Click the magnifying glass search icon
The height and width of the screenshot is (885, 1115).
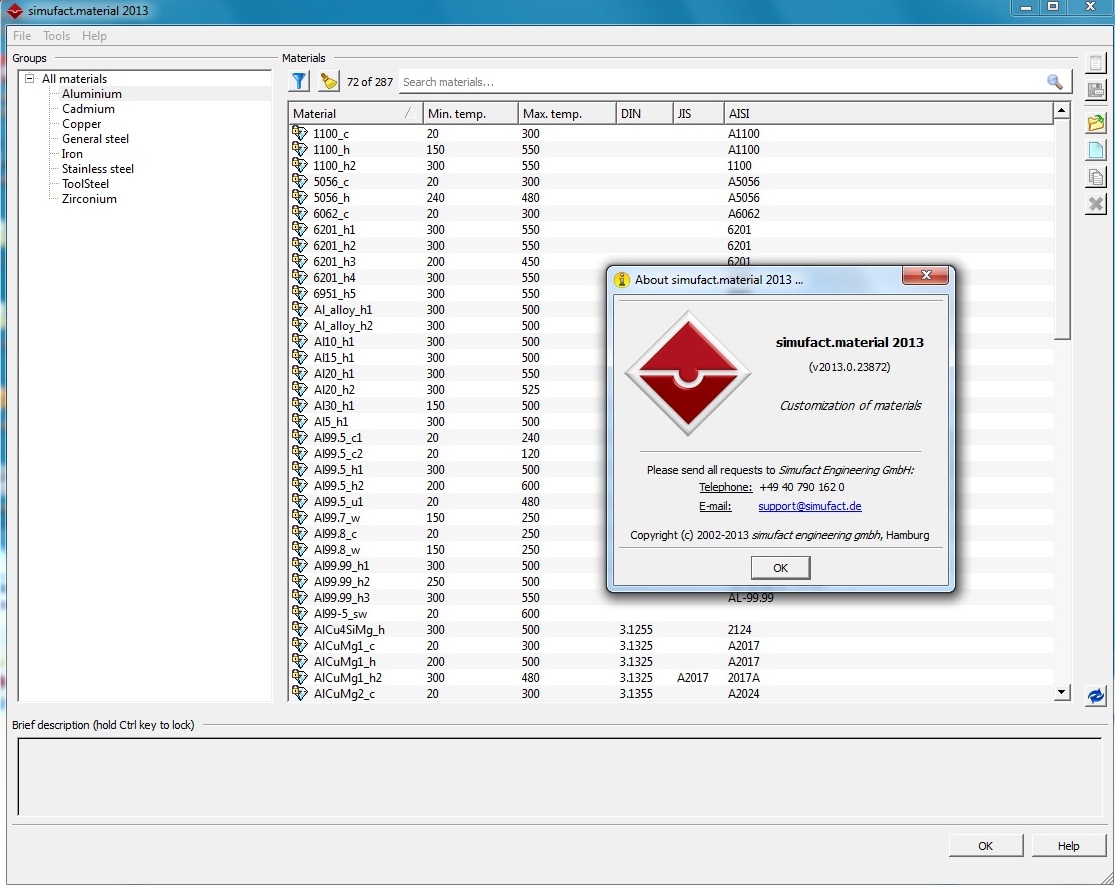(1055, 82)
